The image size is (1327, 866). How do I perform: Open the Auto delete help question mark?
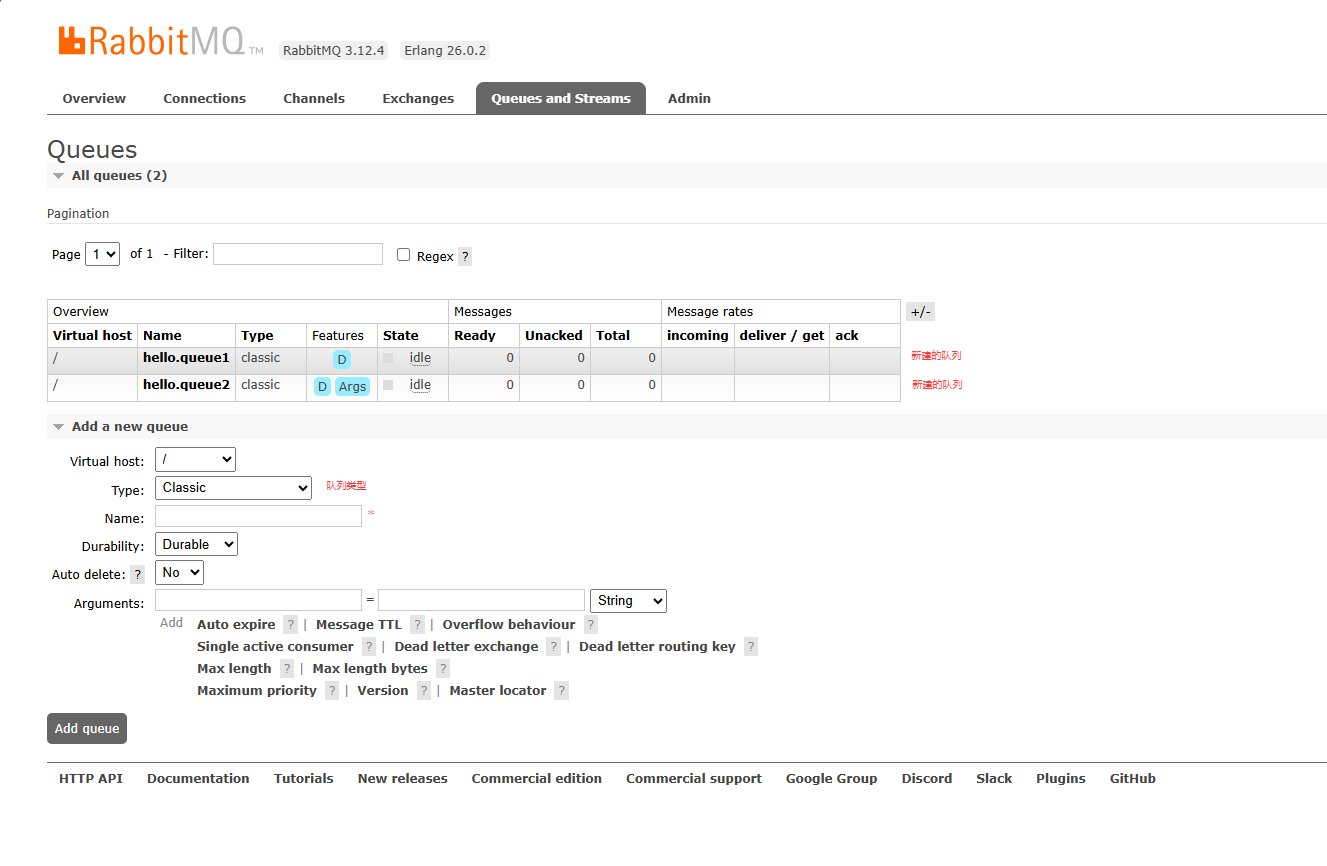[x=138, y=575]
